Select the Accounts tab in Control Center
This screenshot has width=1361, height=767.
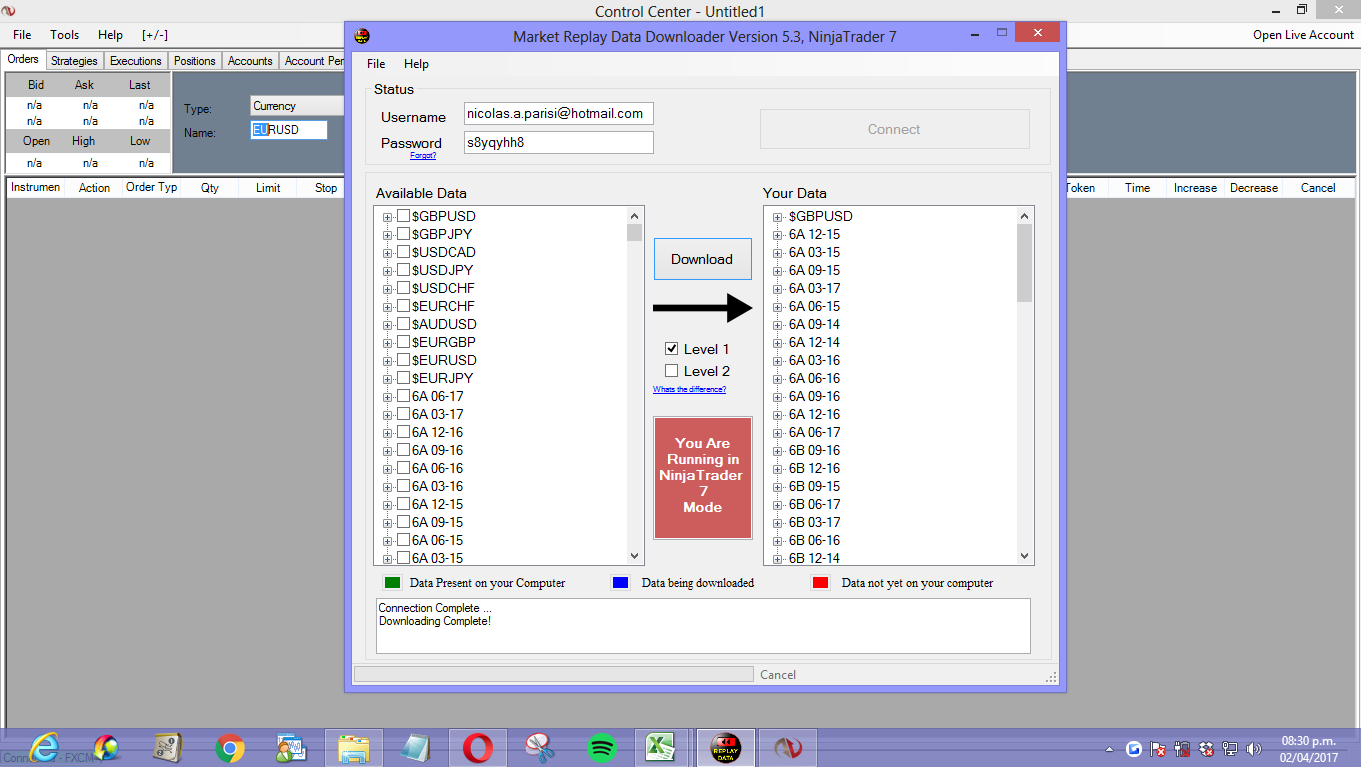point(250,61)
